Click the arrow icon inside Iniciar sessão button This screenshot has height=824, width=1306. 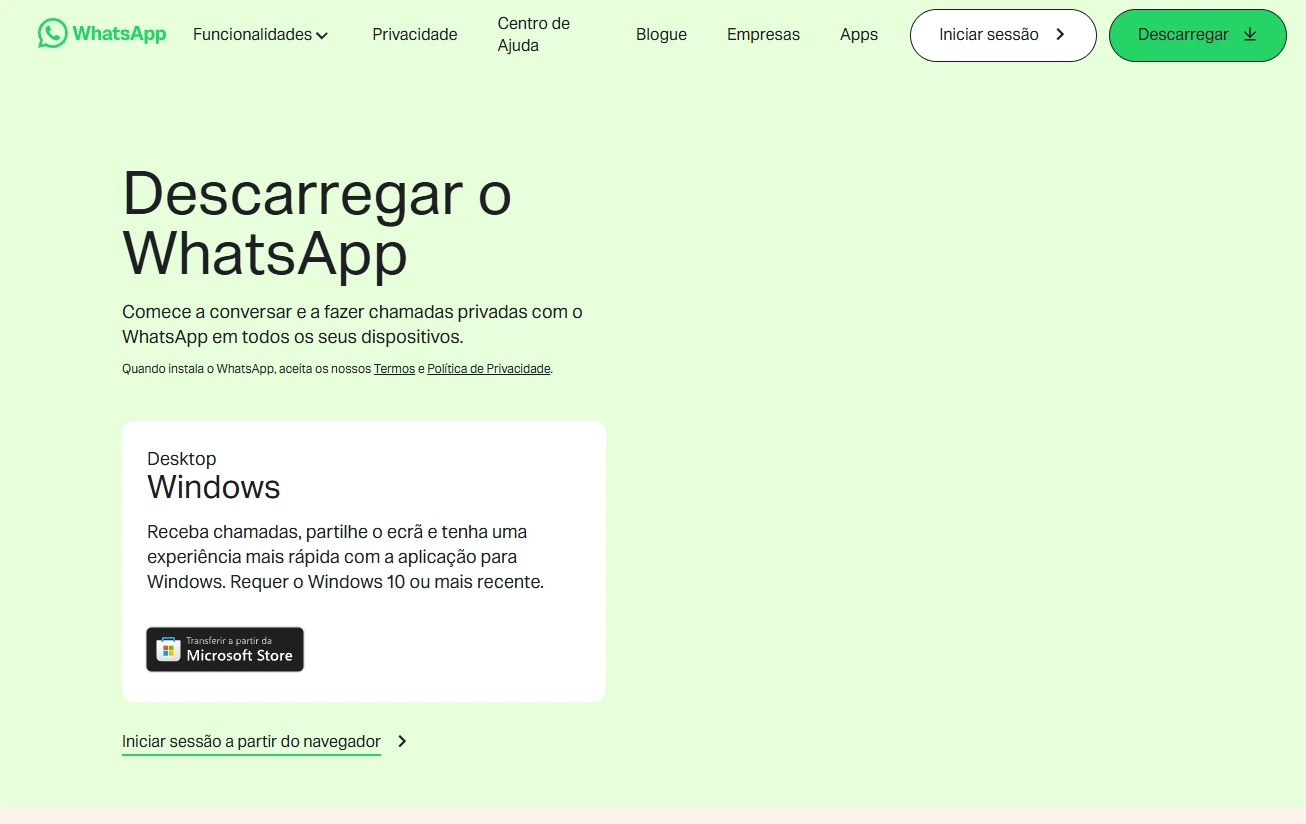(1059, 34)
